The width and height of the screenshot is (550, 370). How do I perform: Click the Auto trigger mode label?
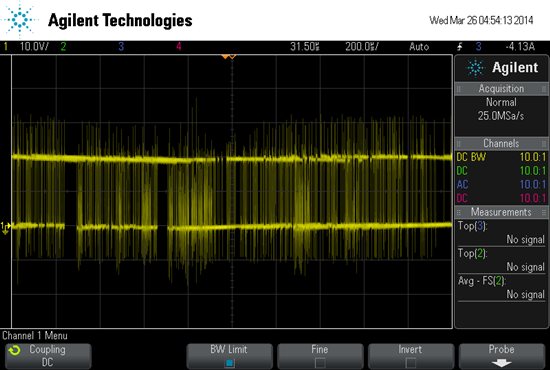(419, 46)
